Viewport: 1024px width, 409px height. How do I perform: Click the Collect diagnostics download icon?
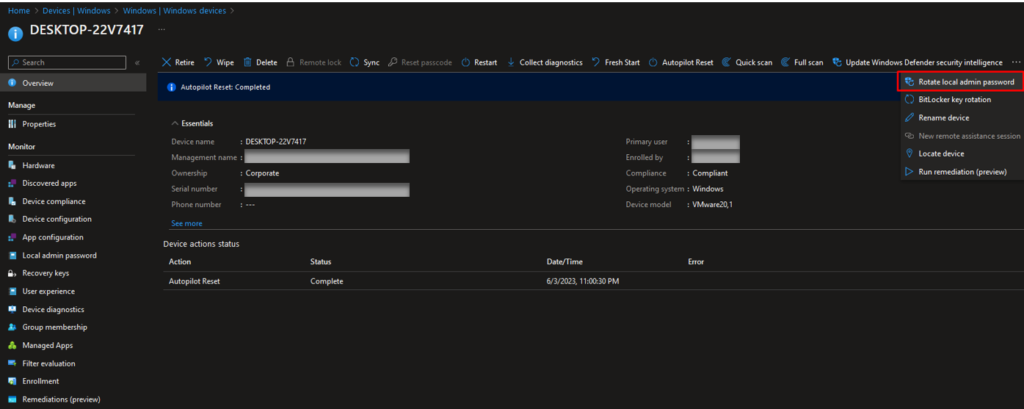(511, 63)
